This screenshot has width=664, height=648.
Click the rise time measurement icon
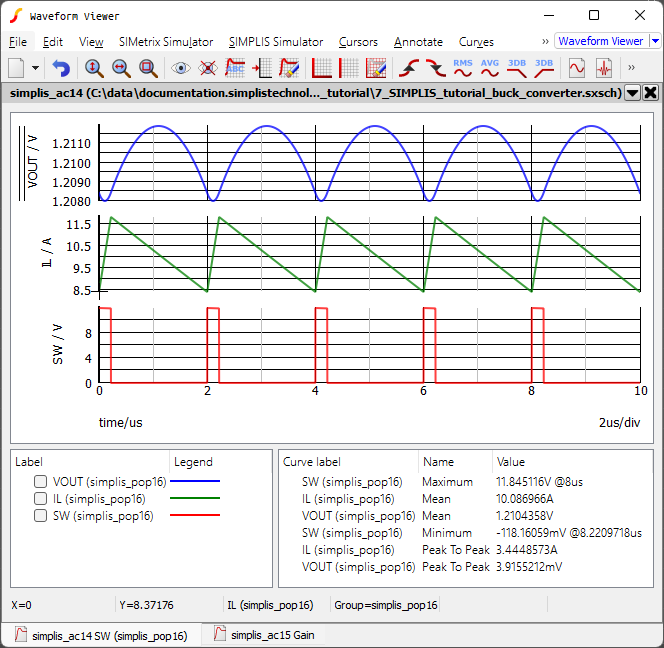409,68
